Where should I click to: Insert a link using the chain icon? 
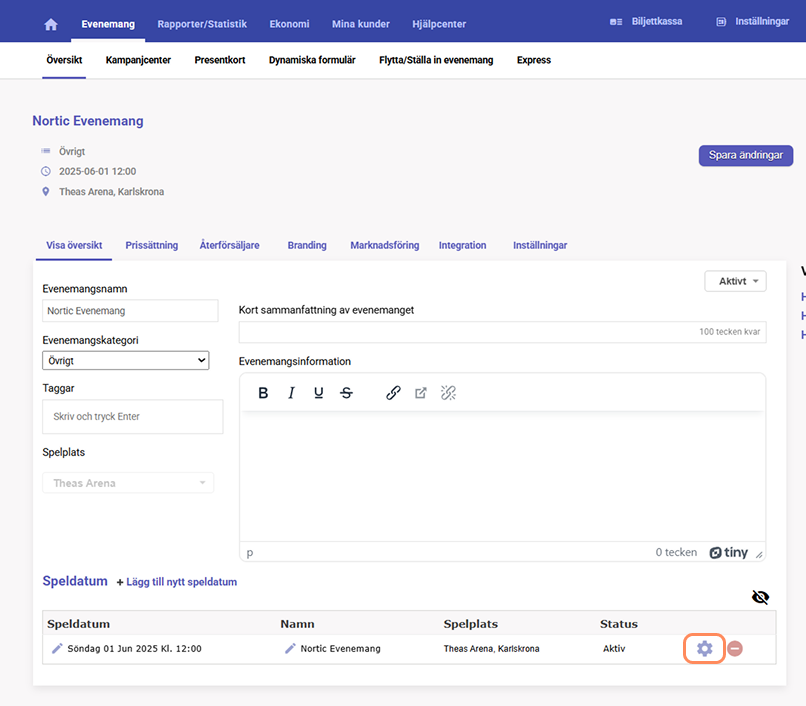(x=393, y=393)
